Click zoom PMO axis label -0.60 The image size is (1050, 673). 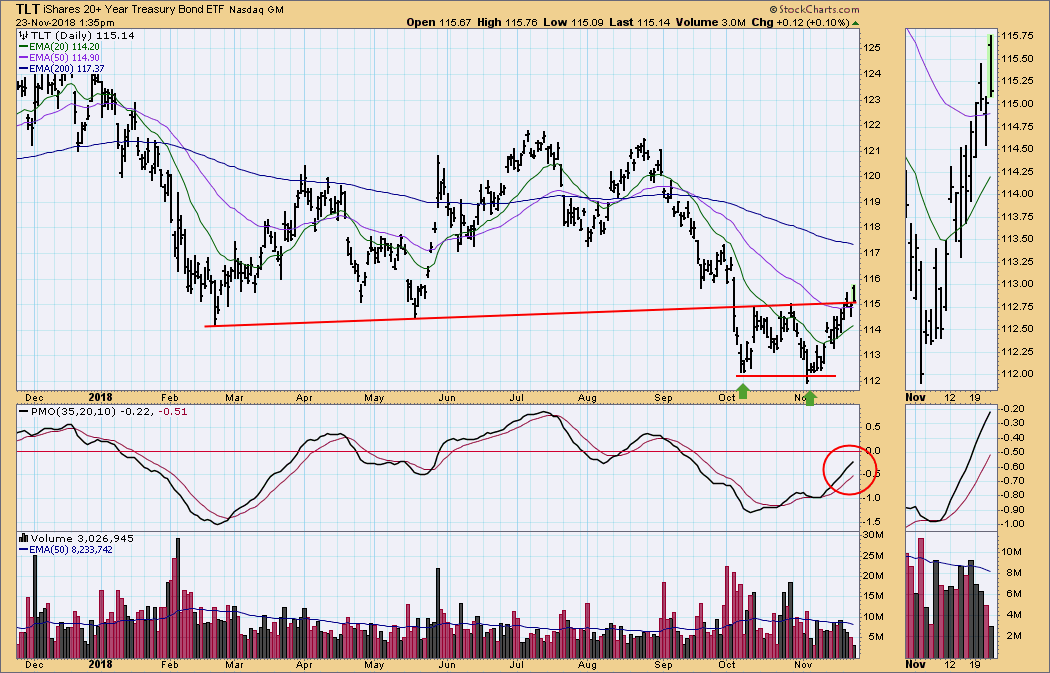(1012, 467)
